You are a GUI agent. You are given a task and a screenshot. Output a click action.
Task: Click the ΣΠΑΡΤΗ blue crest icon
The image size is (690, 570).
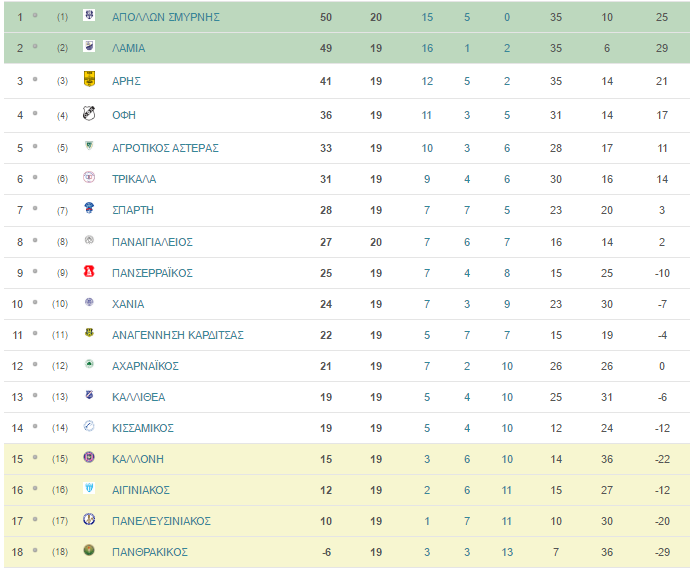(x=89, y=208)
